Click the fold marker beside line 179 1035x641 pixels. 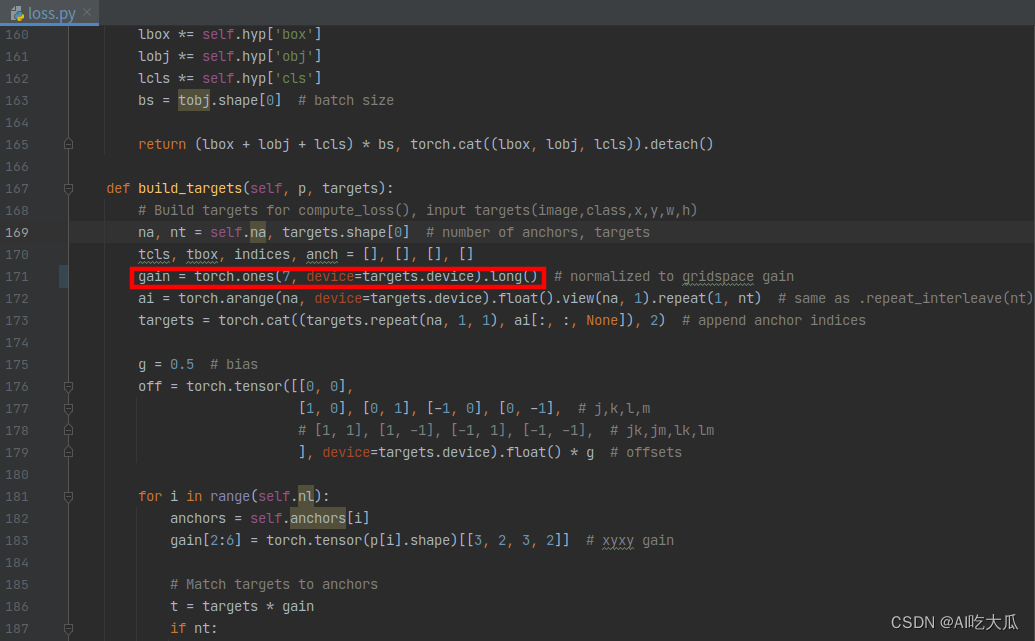click(x=68, y=452)
